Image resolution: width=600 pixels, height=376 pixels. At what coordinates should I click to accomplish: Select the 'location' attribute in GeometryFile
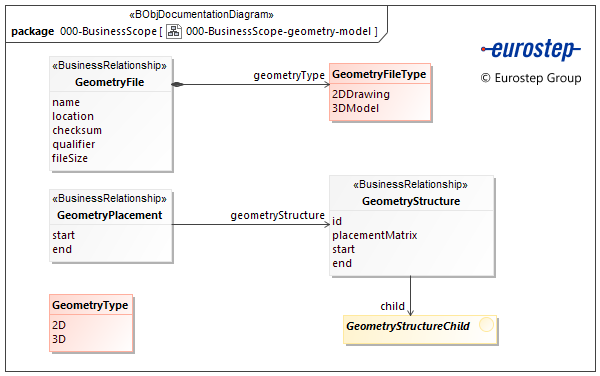click(x=73, y=116)
